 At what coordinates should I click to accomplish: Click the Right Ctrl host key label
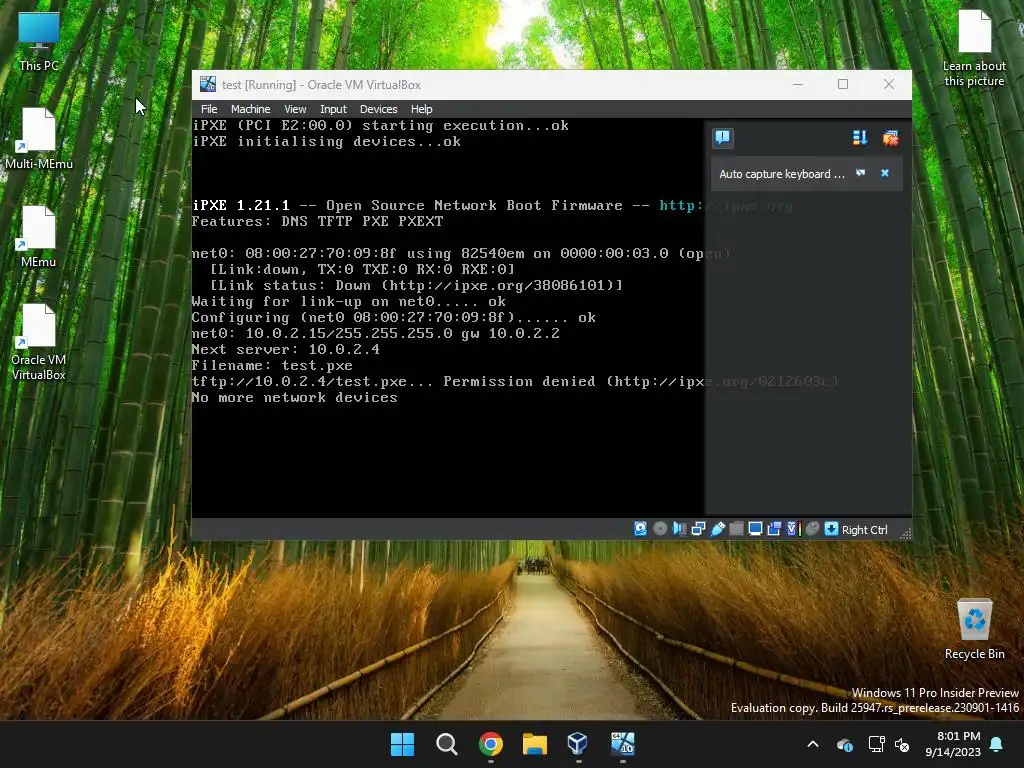click(x=864, y=530)
